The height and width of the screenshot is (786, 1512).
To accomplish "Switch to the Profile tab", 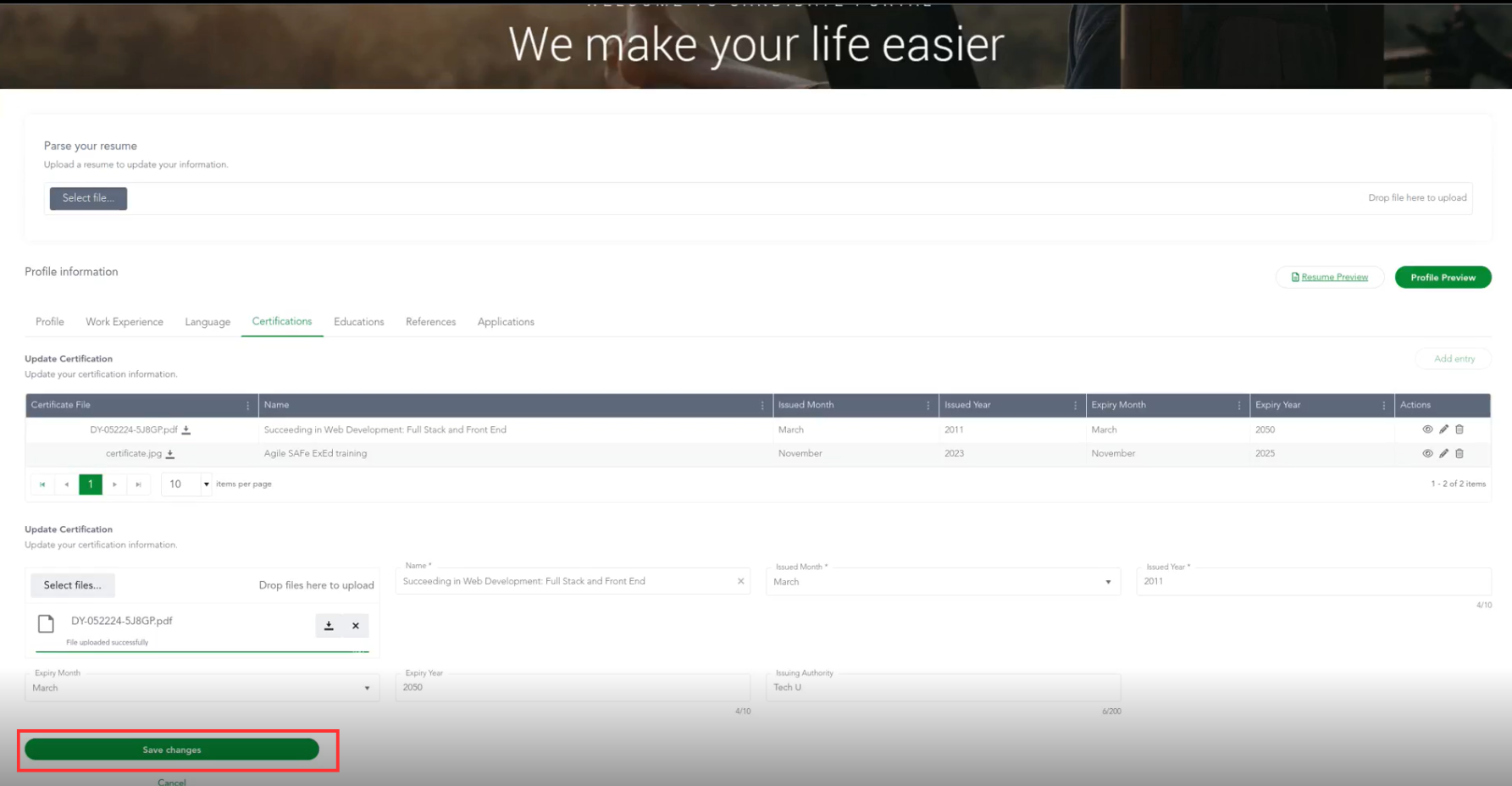I will coord(50,322).
